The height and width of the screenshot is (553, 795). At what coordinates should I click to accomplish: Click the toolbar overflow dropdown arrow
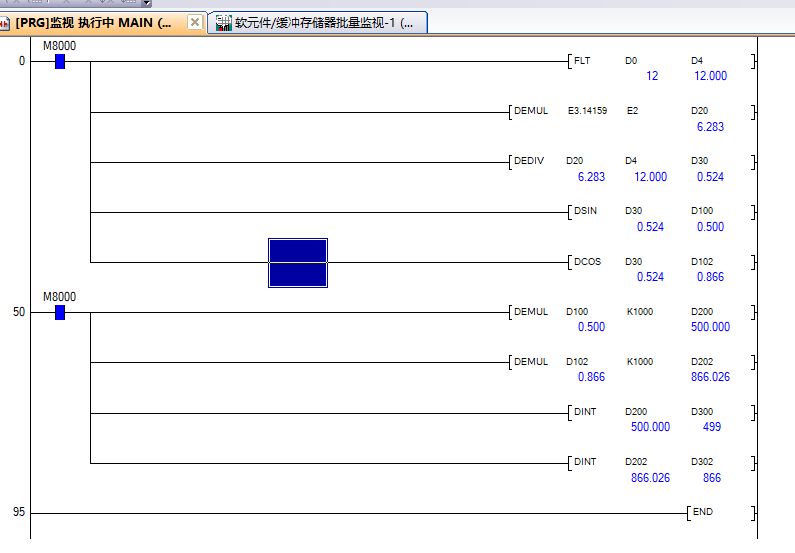[146, 3]
